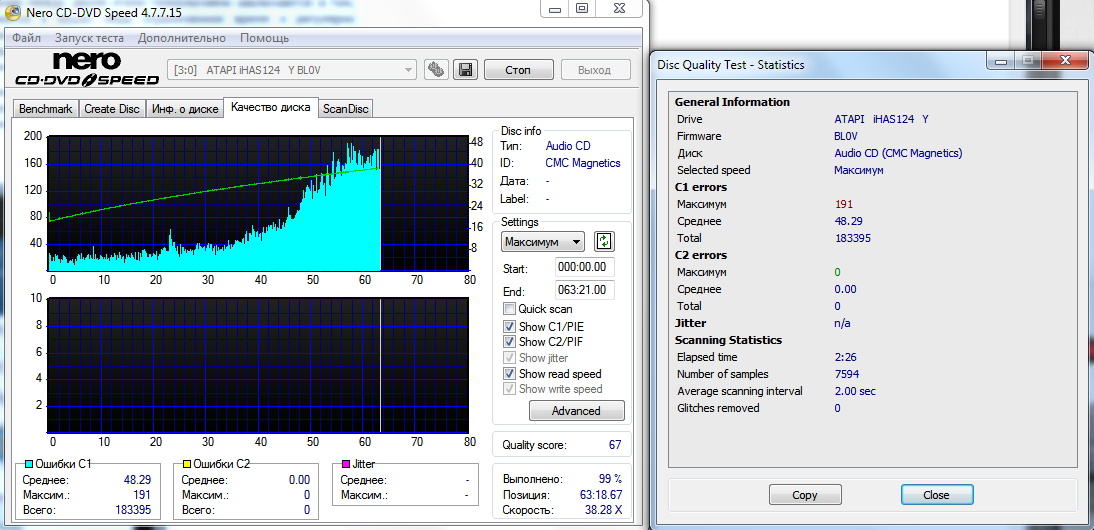
Task: Click into the End time field
Action: (584, 291)
